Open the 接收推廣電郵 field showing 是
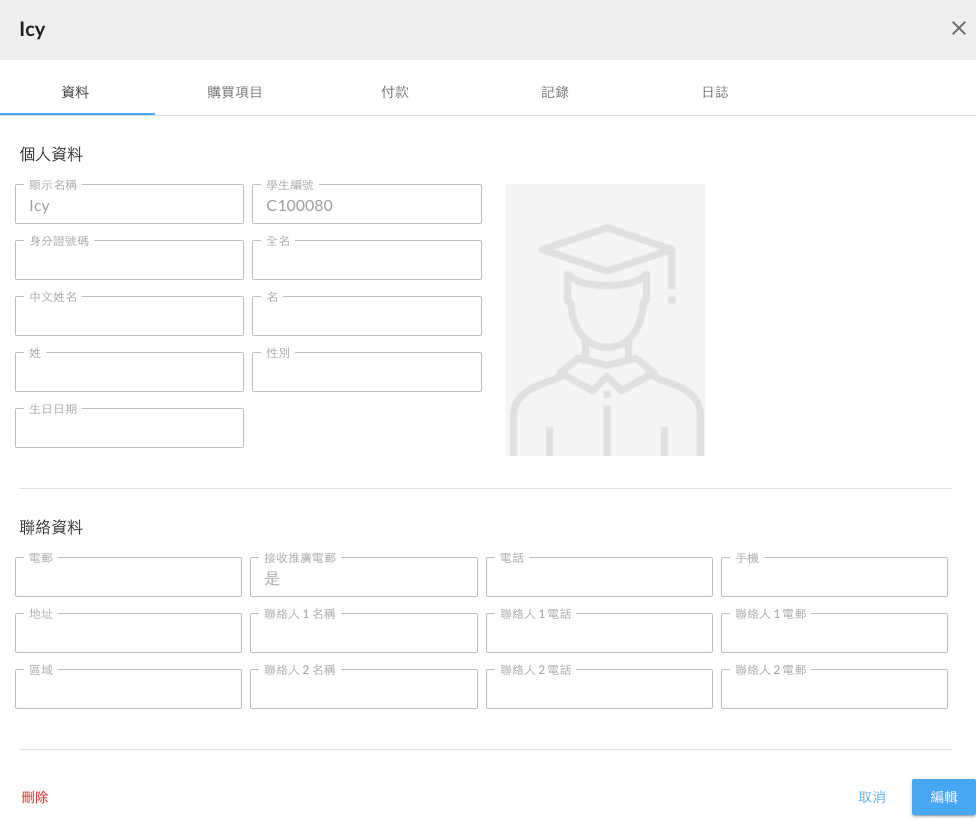The height and width of the screenshot is (820, 976). [x=364, y=577]
